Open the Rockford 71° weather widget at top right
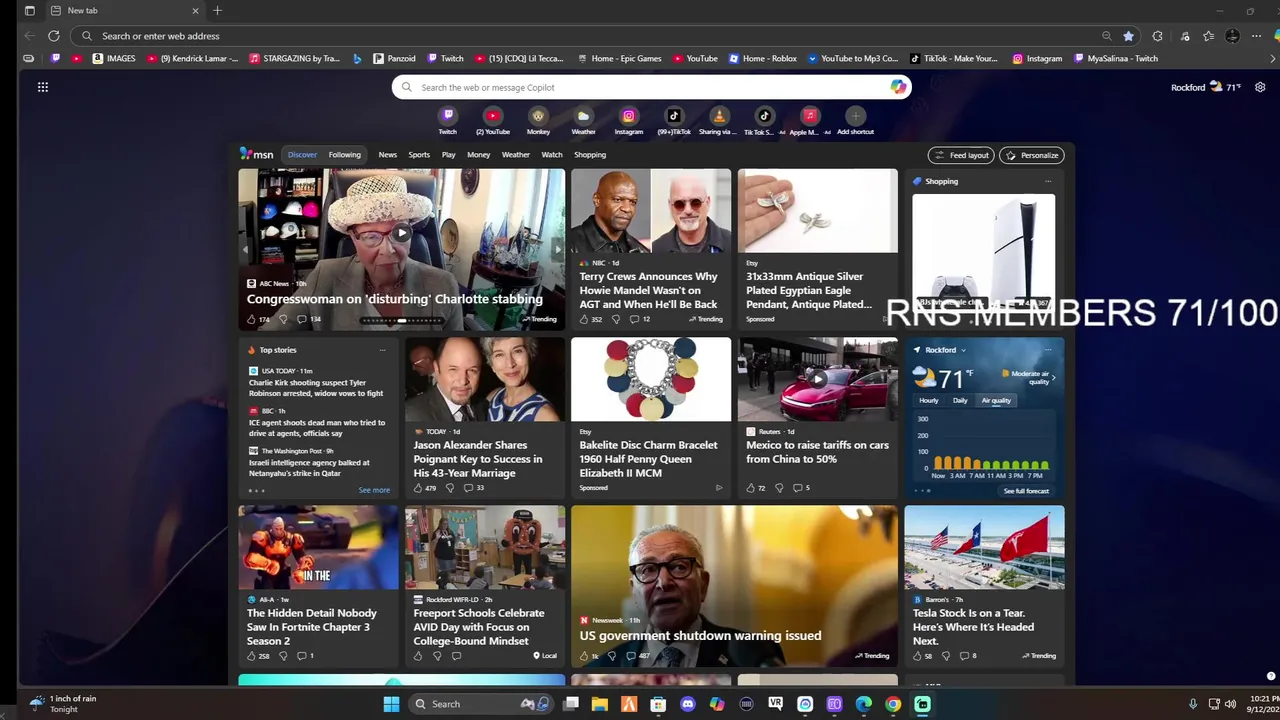The width and height of the screenshot is (1280, 720). [x=1206, y=87]
